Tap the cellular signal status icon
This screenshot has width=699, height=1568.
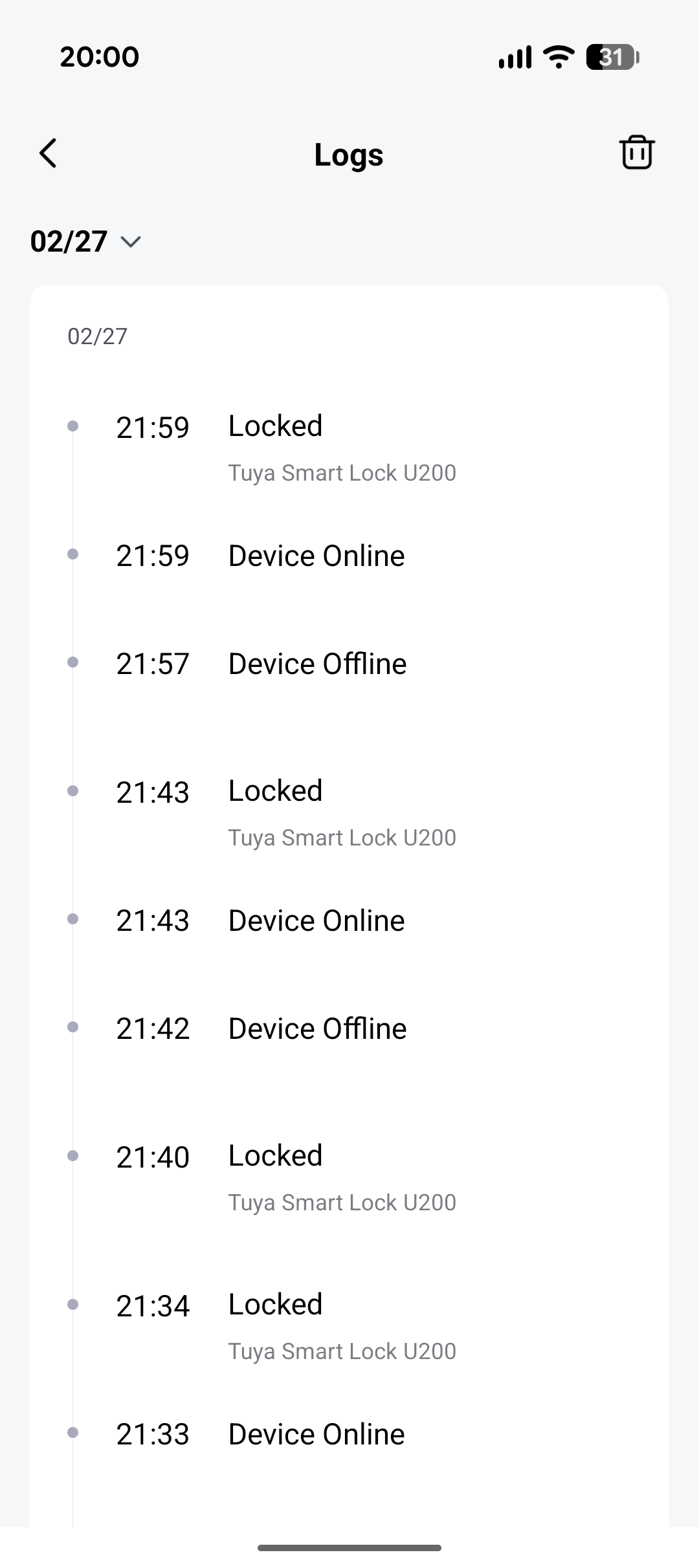[x=515, y=57]
